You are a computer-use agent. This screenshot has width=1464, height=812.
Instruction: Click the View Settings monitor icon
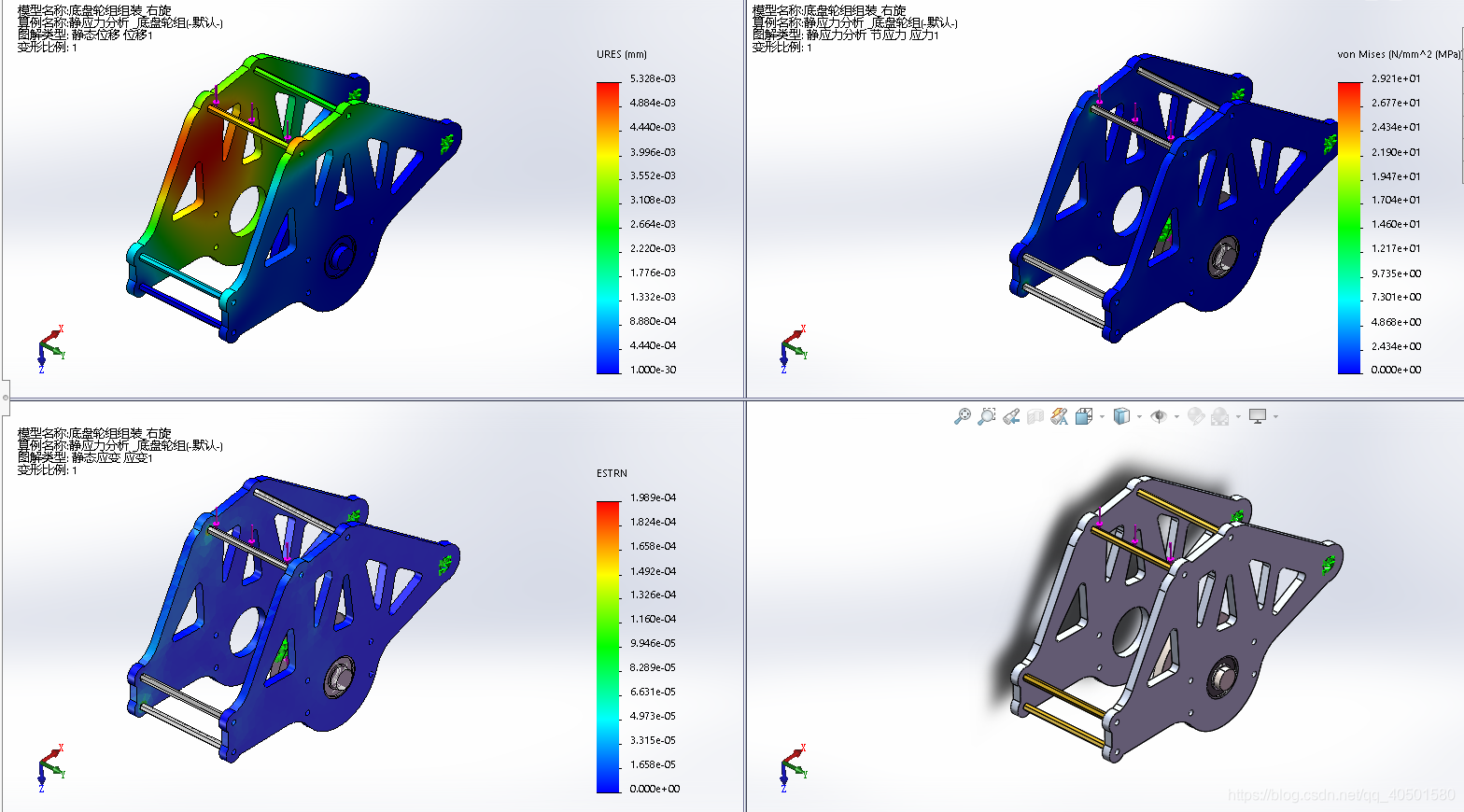click(1258, 416)
